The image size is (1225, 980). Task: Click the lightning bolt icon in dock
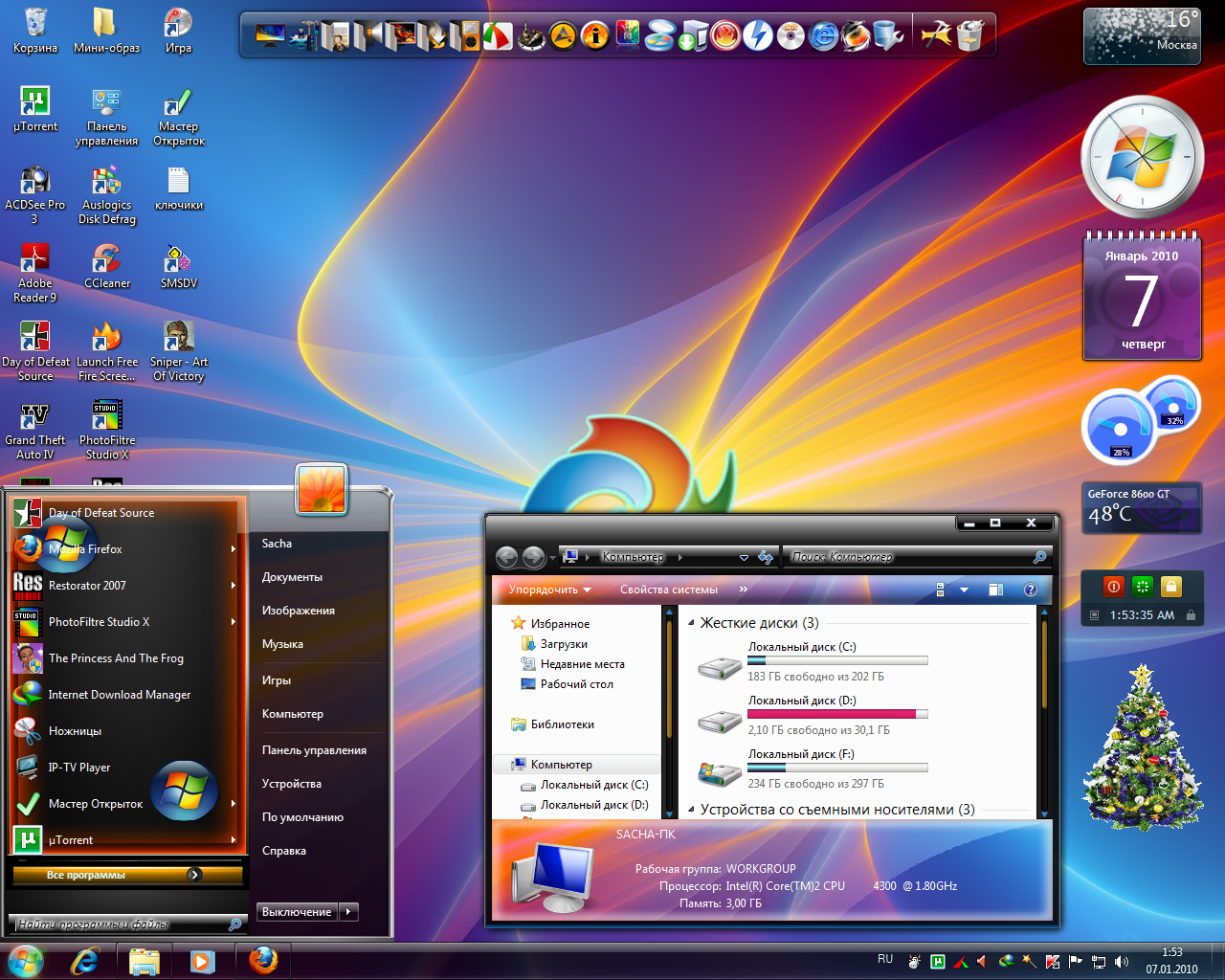point(757,36)
